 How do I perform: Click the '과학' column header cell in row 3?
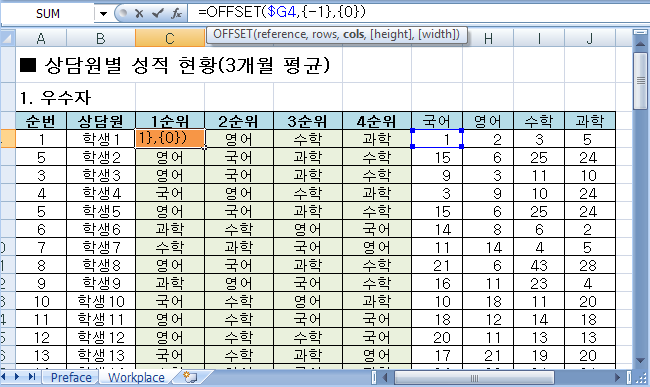point(590,121)
